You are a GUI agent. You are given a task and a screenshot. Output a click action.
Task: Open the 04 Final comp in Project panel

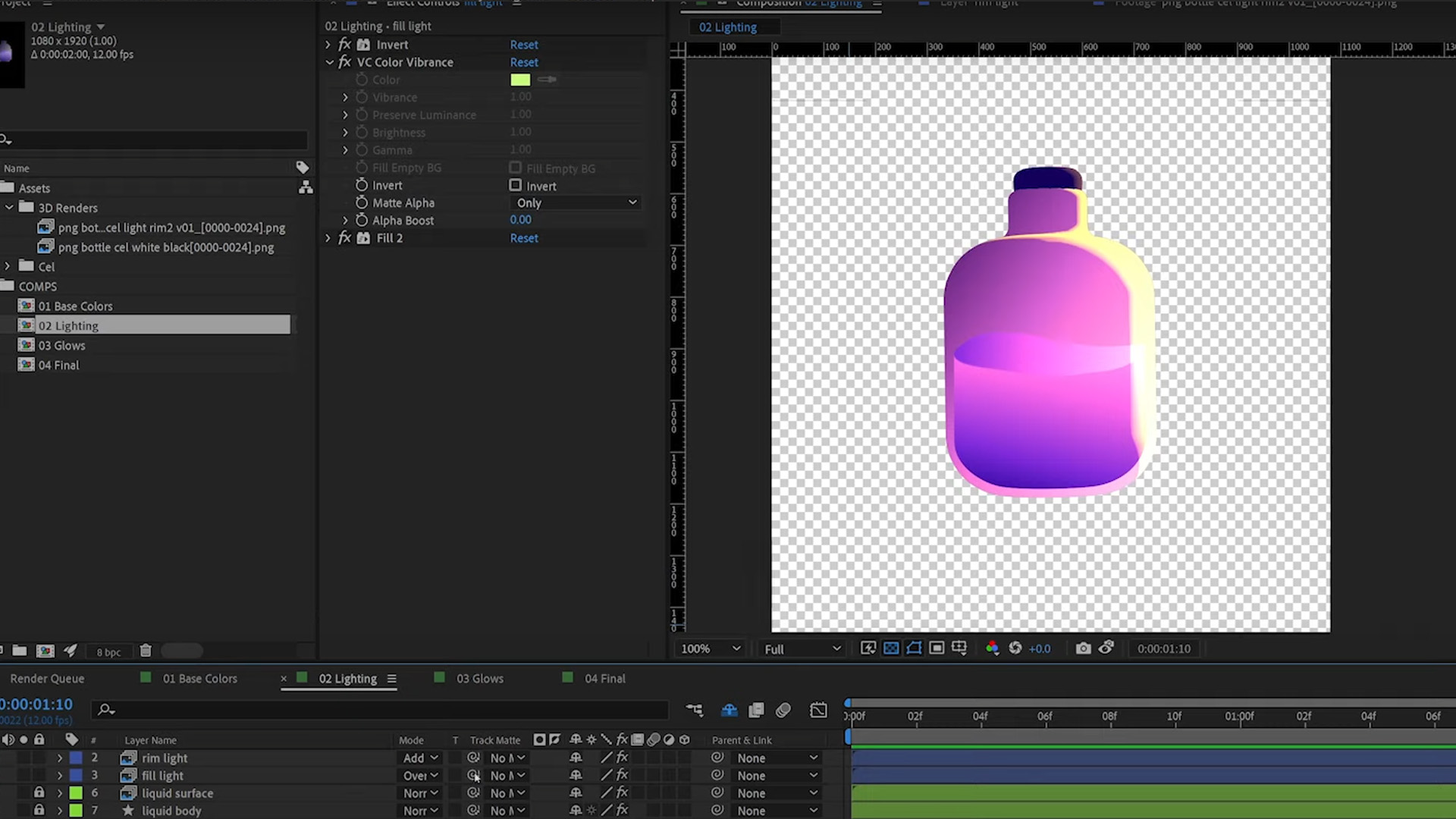58,365
